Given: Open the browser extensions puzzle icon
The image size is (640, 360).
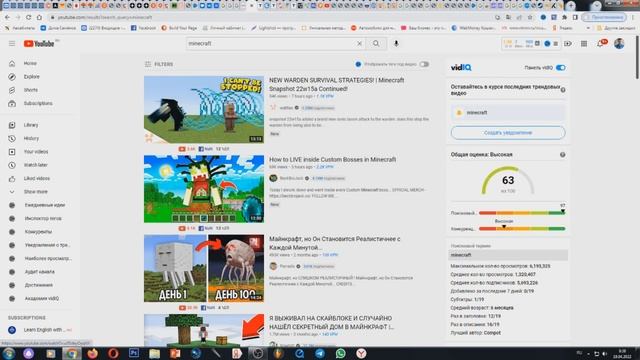Looking at the screenshot, I should point(564,18).
